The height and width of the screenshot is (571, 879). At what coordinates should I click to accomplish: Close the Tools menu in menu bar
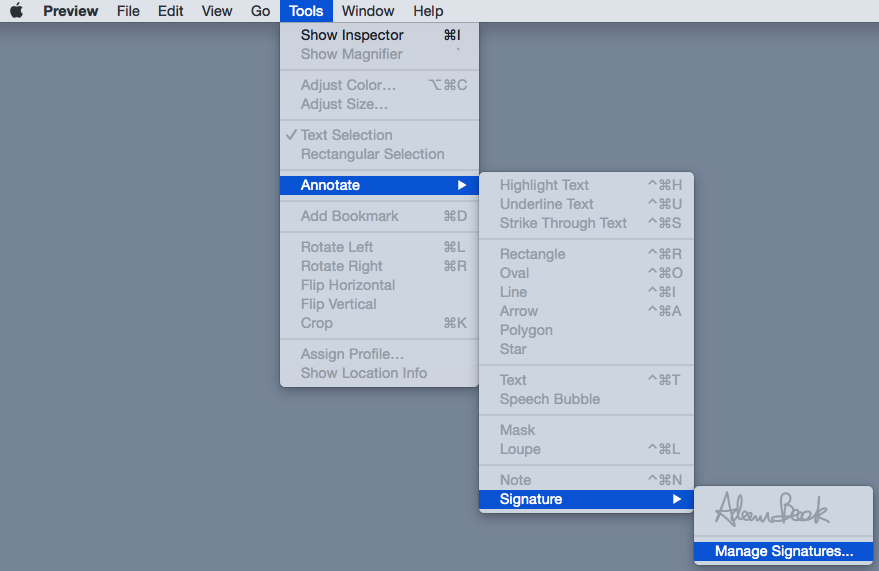click(x=306, y=11)
